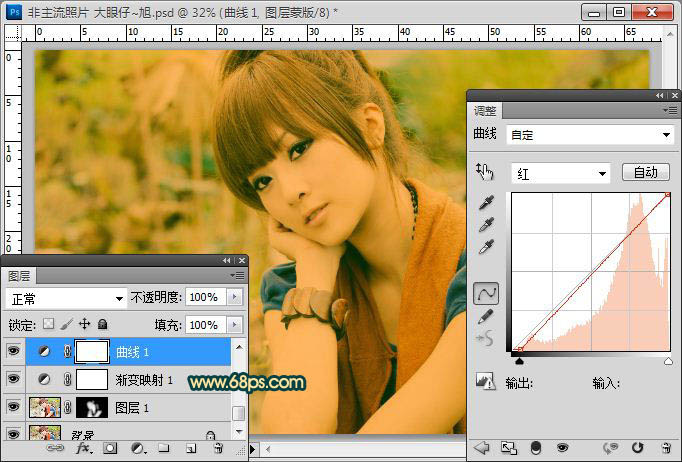682x462 pixels.
Task: Hide the 曲线 1 layer
Action: coord(13,351)
